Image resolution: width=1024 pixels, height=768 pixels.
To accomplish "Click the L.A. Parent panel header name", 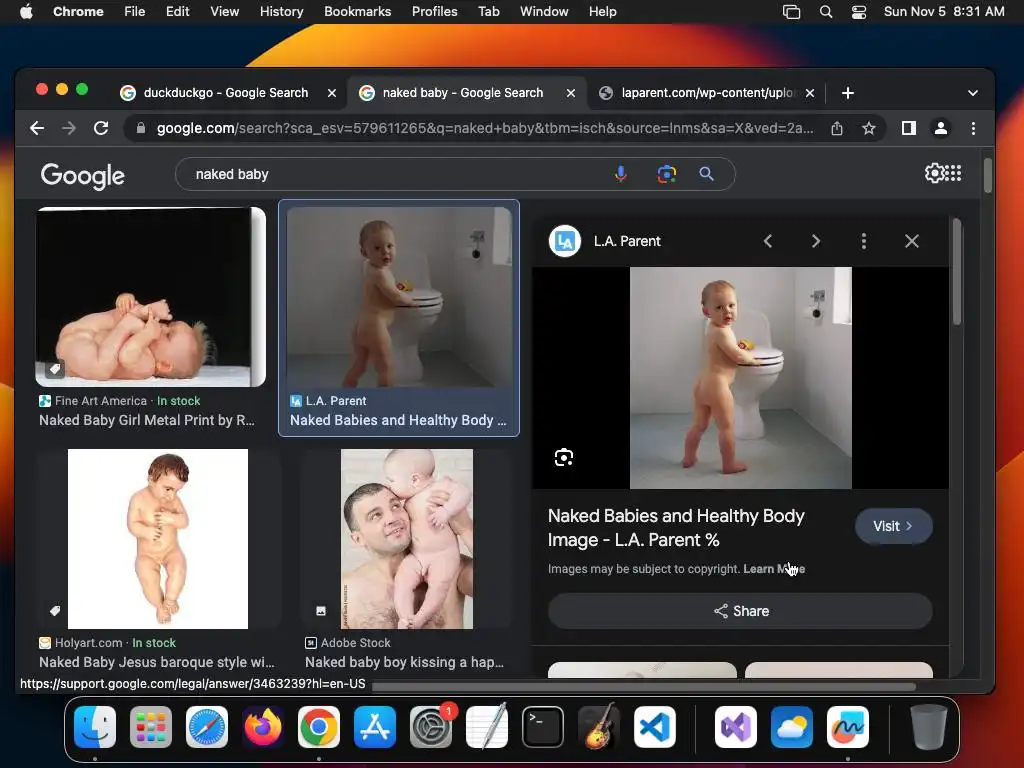I will coord(627,242).
